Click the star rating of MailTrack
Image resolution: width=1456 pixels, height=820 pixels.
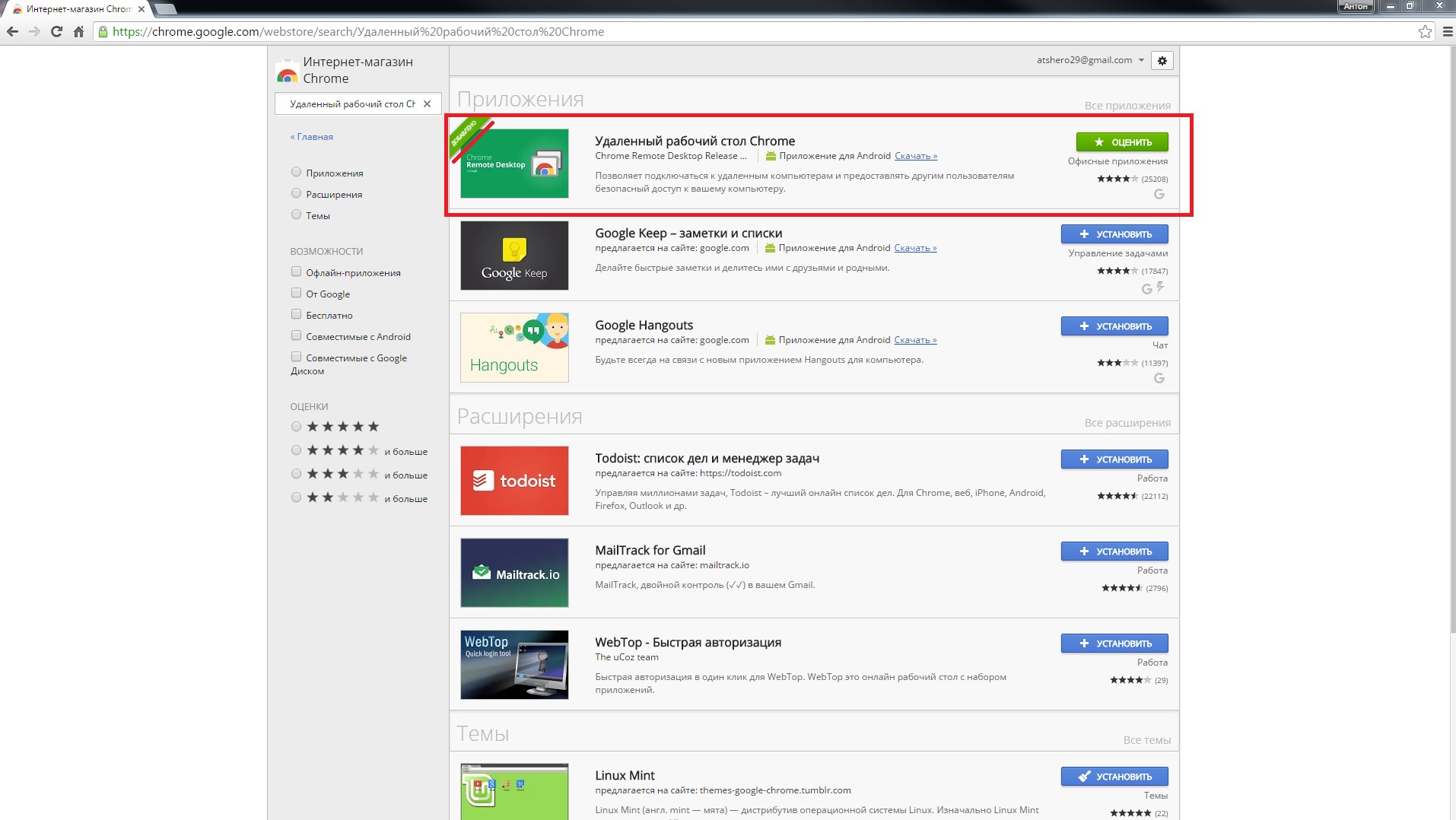click(x=1122, y=588)
